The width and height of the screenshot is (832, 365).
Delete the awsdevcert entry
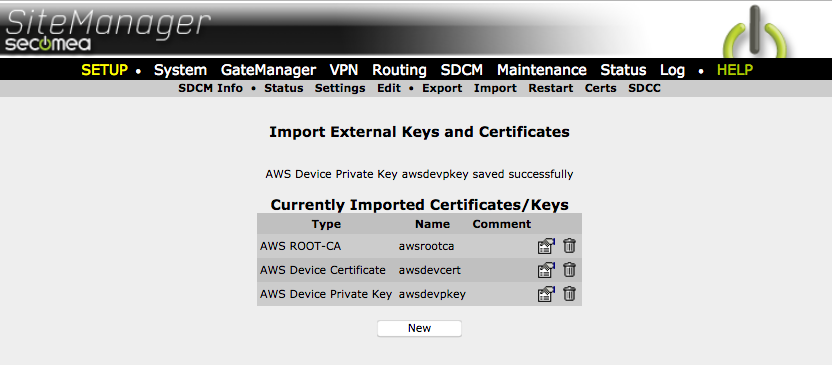pos(569,270)
